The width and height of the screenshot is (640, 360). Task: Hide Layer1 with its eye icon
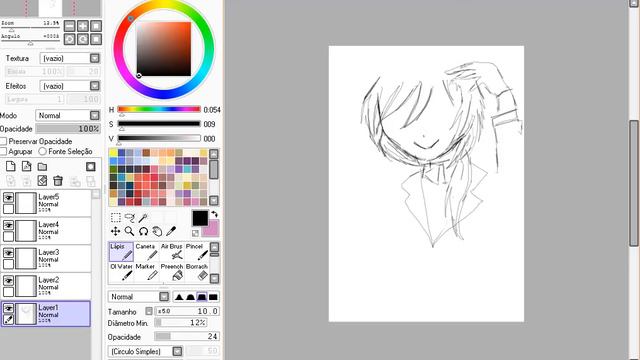(8, 309)
